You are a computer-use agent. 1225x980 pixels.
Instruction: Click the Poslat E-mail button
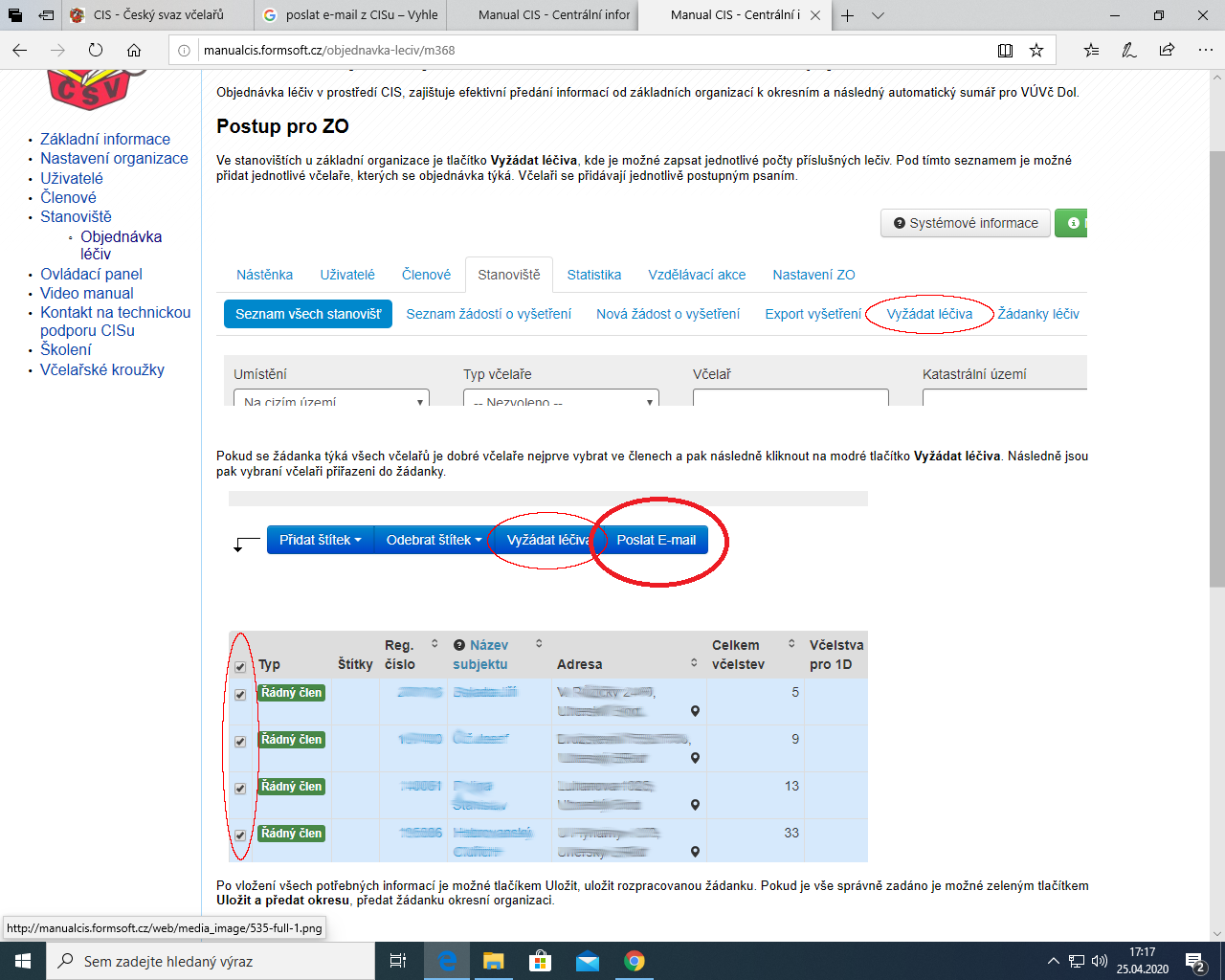pyautogui.click(x=656, y=540)
